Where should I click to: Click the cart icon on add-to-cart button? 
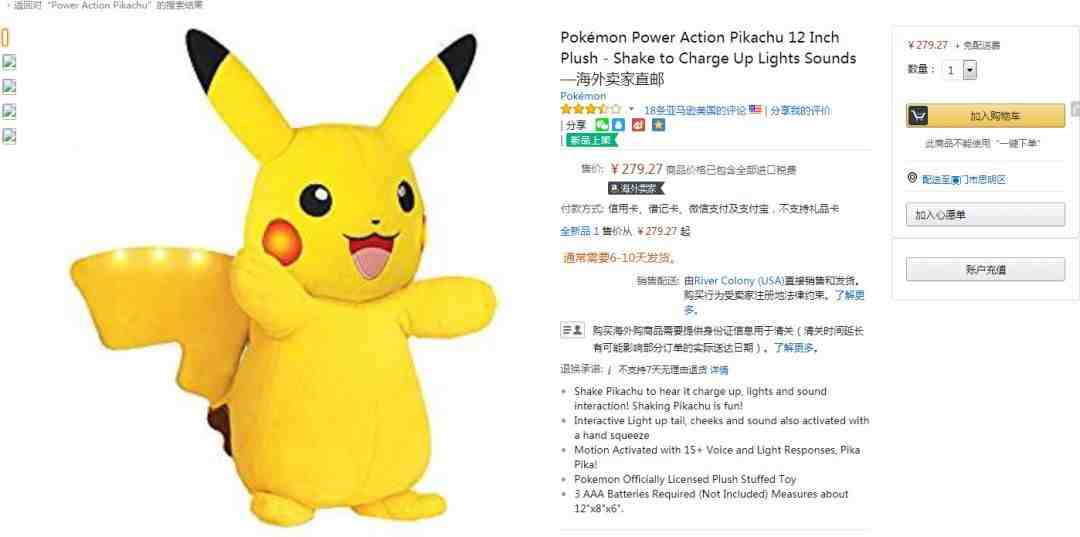coord(917,116)
